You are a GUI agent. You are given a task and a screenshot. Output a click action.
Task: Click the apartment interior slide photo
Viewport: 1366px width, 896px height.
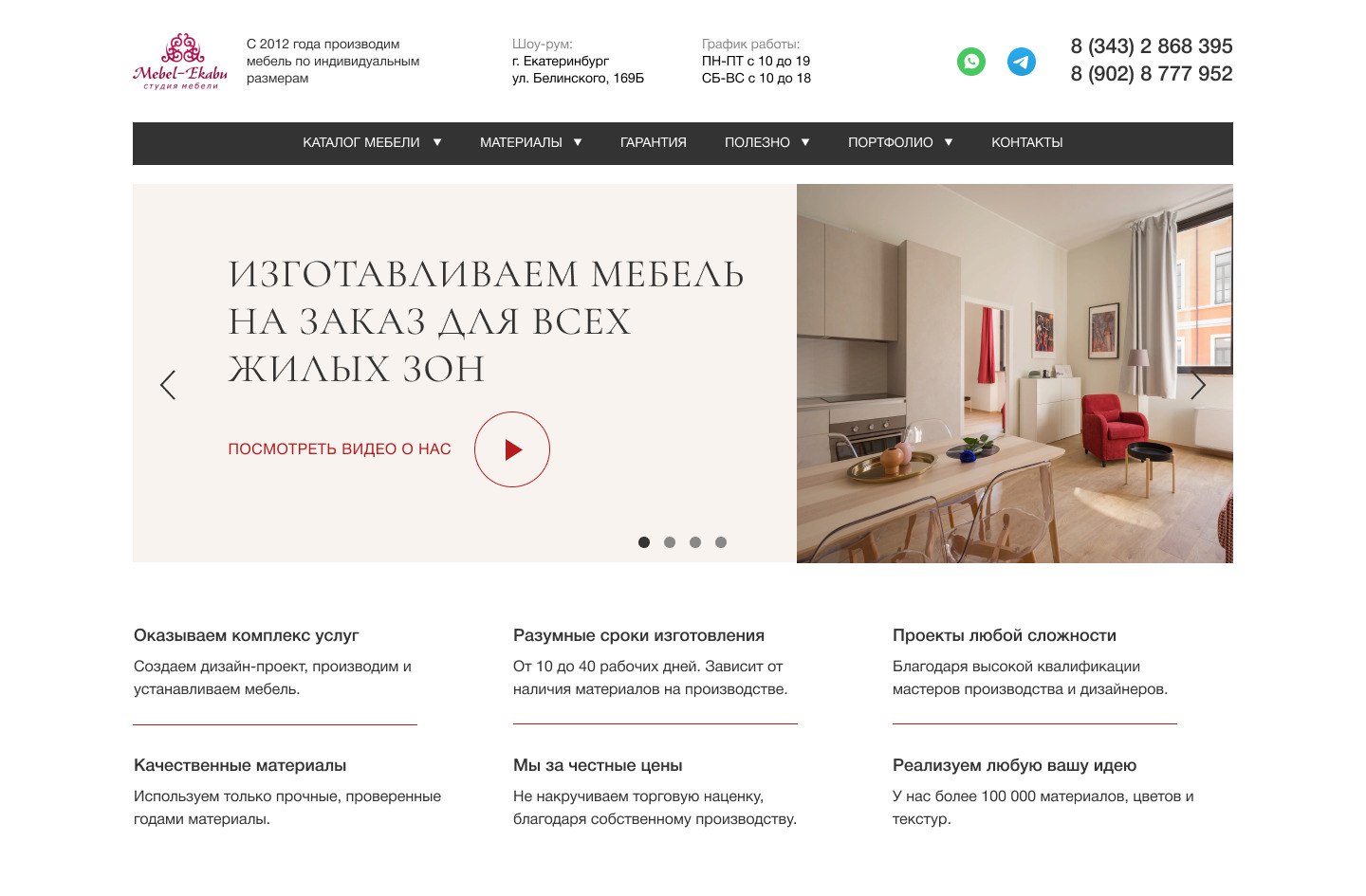tap(1015, 374)
